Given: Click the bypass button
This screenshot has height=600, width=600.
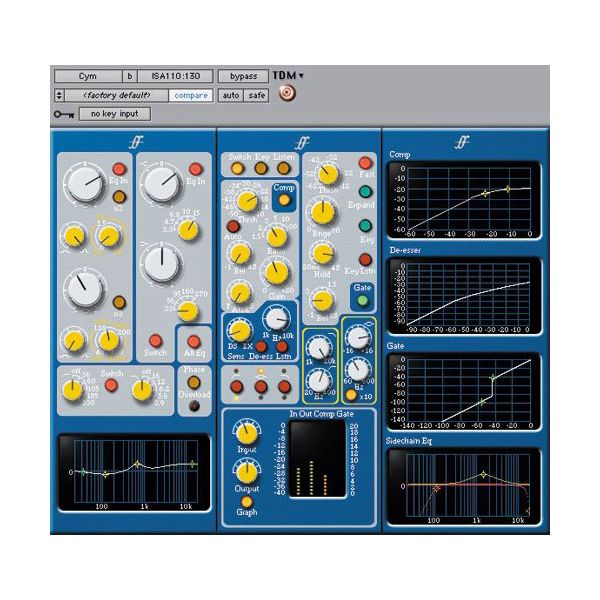Looking at the screenshot, I should coord(244,76).
